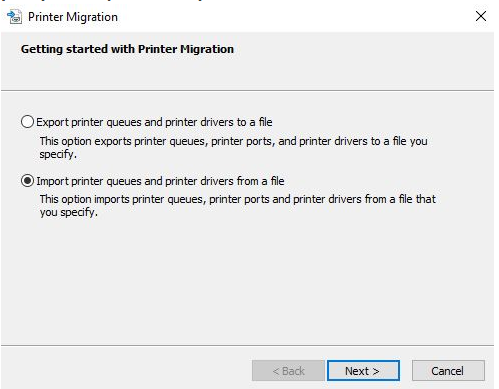Cancel the Printer Migration wizard
This screenshot has height=389, width=499.
[x=448, y=371]
